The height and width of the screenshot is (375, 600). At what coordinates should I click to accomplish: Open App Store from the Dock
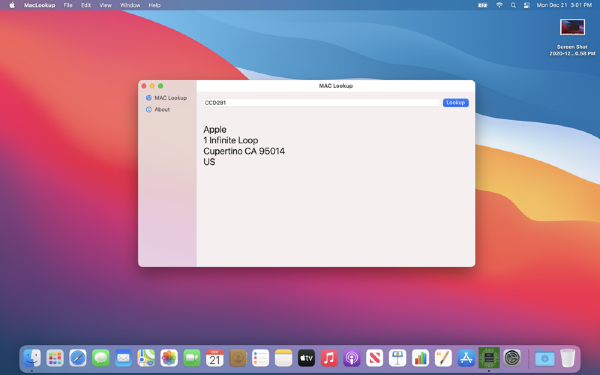(x=466, y=358)
